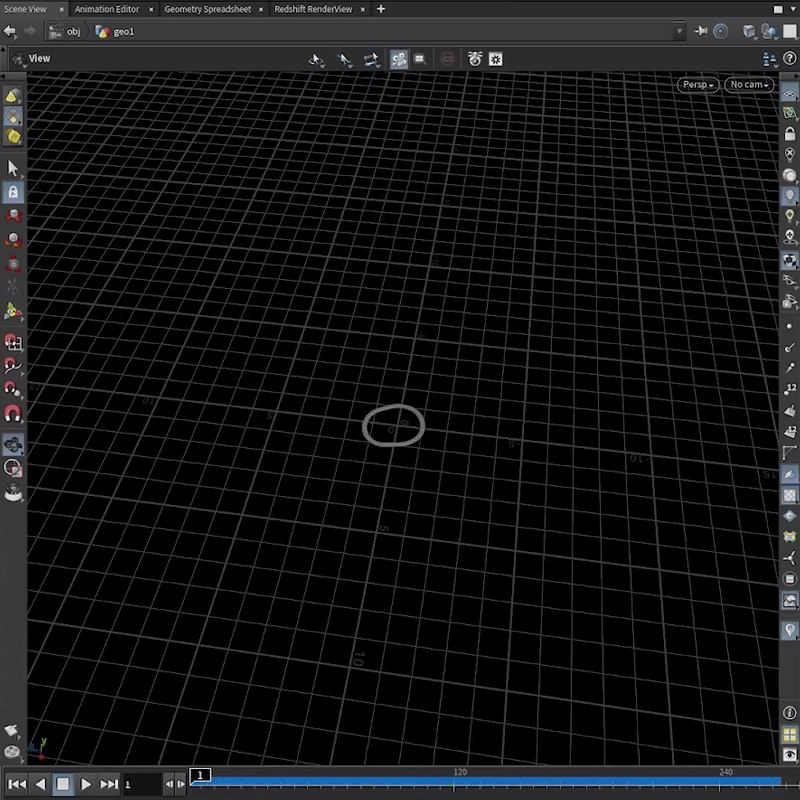Open the viewport info icon
Screen dimensions: 800x800
[789, 713]
